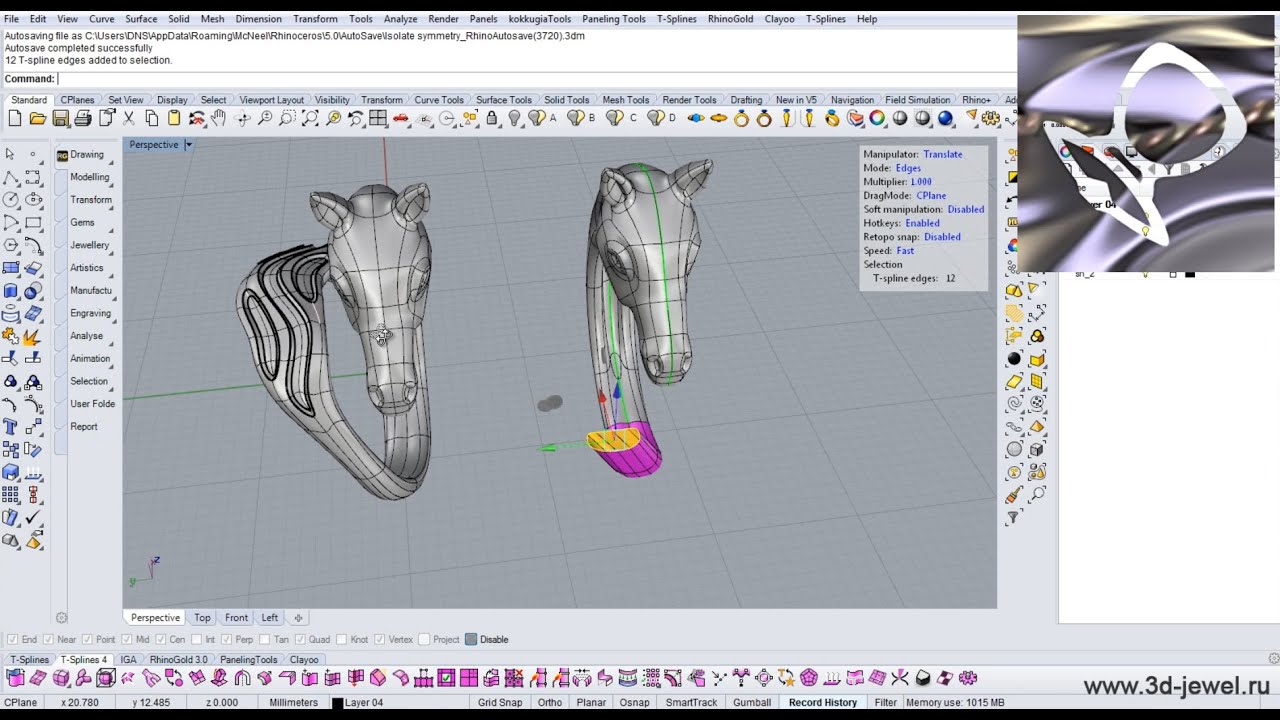The image size is (1280, 720).
Task: Open the Dimension menu
Action: tap(258, 19)
